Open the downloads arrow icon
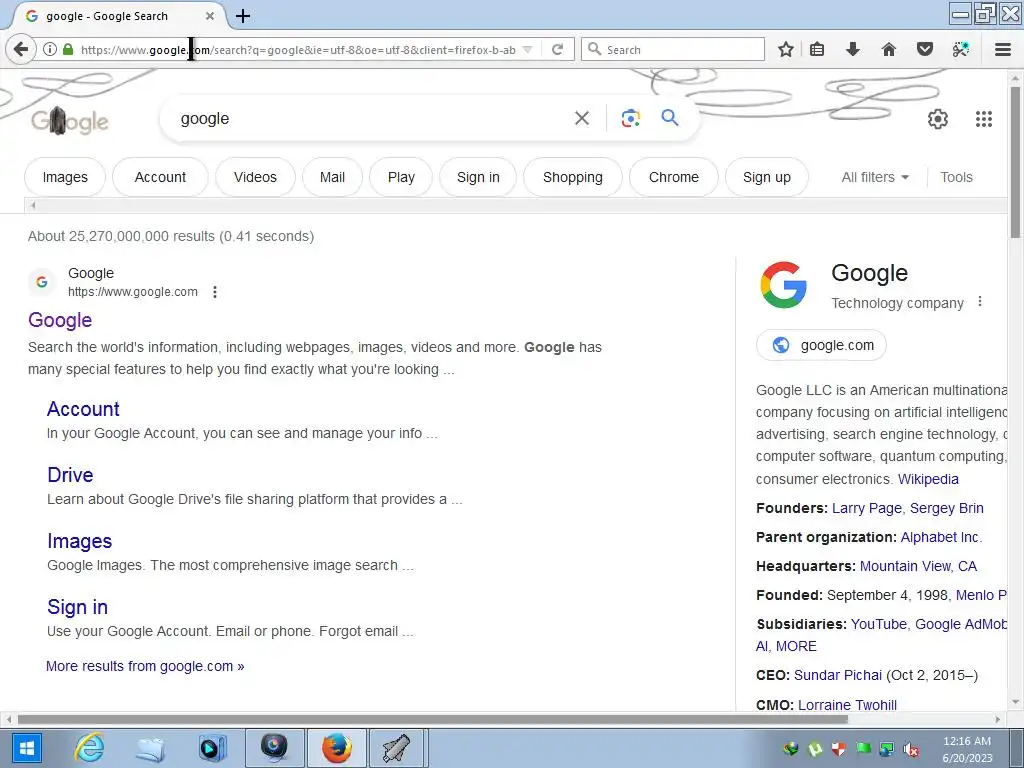 (x=852, y=49)
